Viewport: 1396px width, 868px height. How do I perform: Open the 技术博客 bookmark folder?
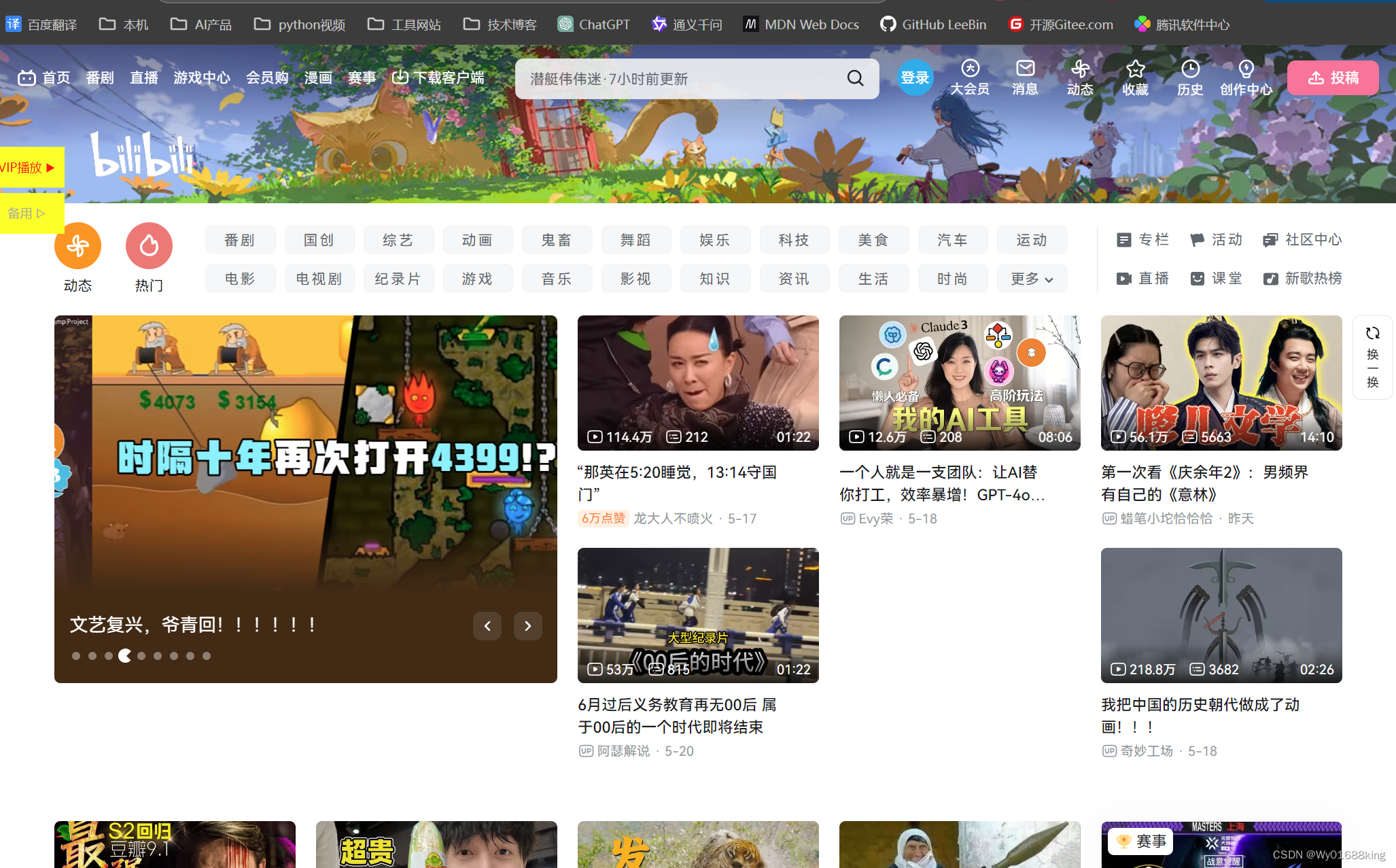pyautogui.click(x=500, y=24)
